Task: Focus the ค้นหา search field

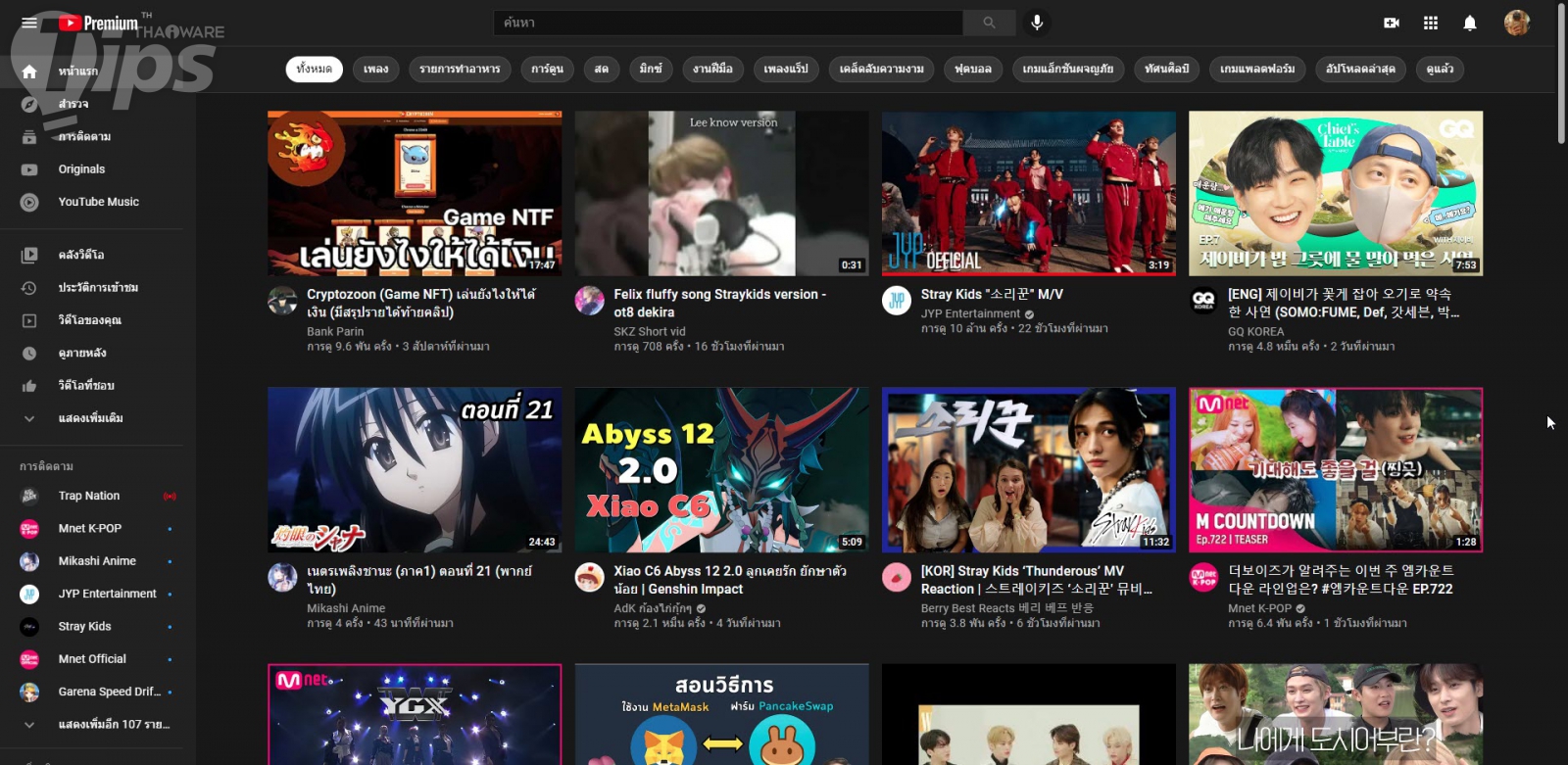Action: [x=728, y=23]
